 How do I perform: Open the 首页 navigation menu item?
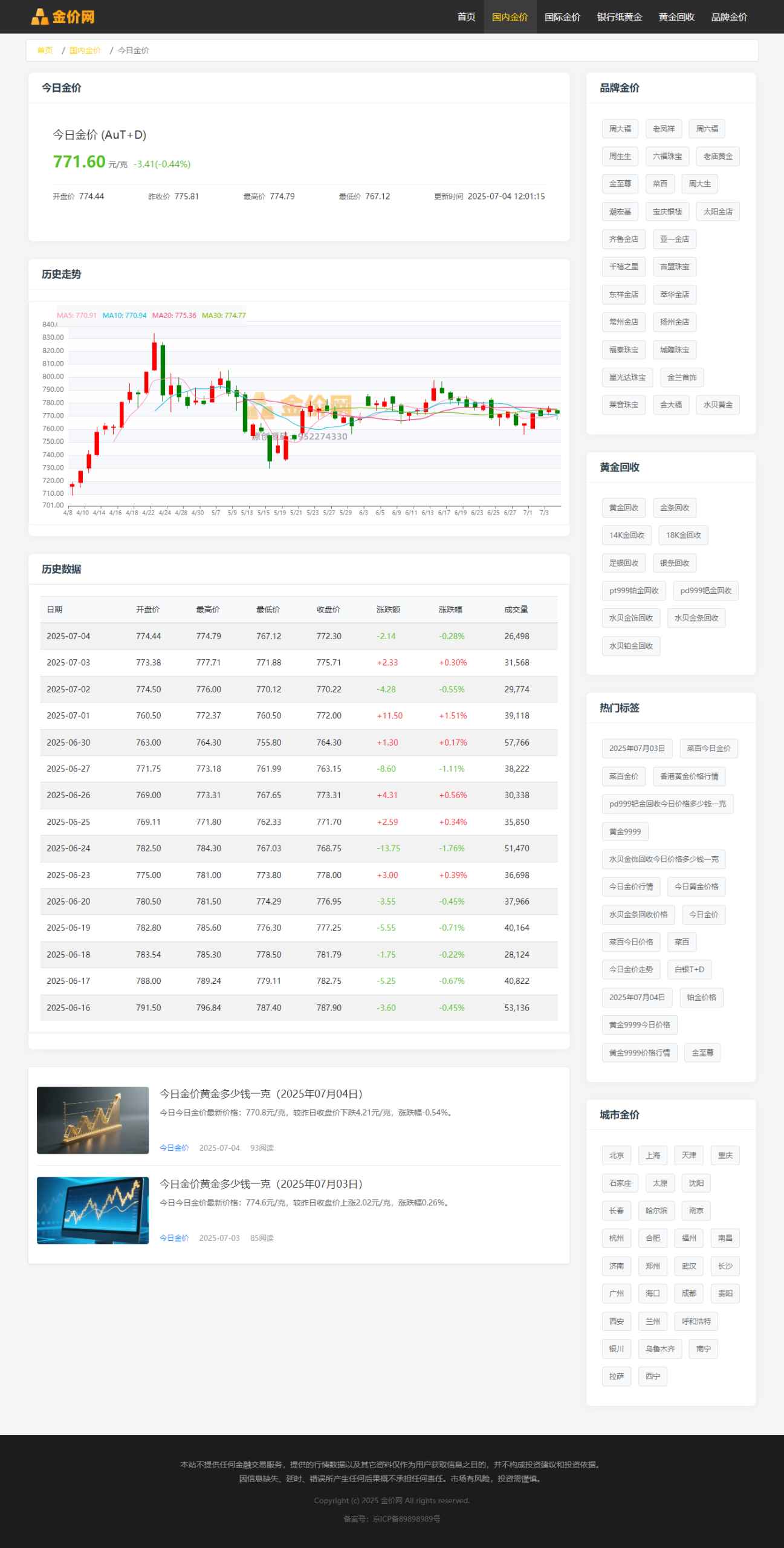point(466,17)
